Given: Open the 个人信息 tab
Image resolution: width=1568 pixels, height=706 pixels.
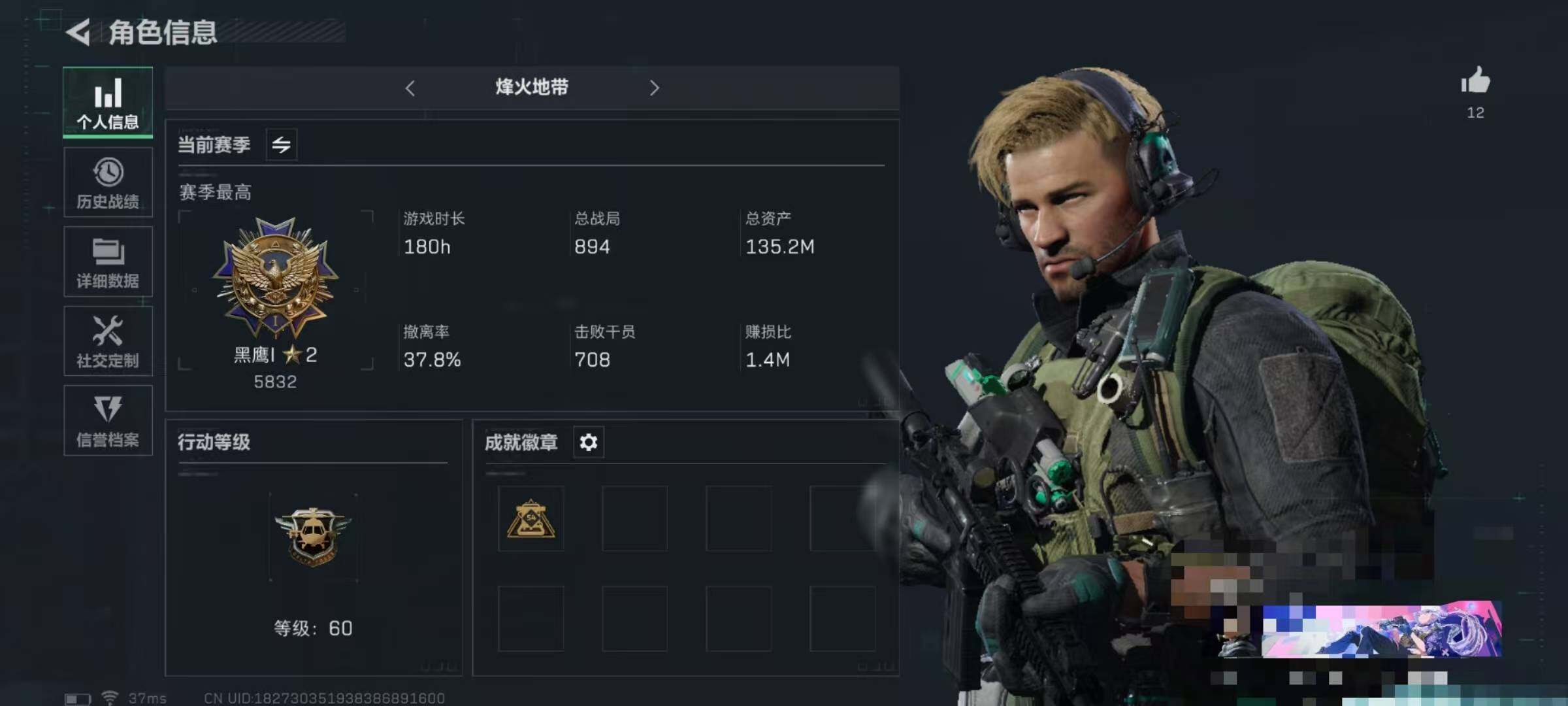Looking at the screenshot, I should tap(108, 102).
